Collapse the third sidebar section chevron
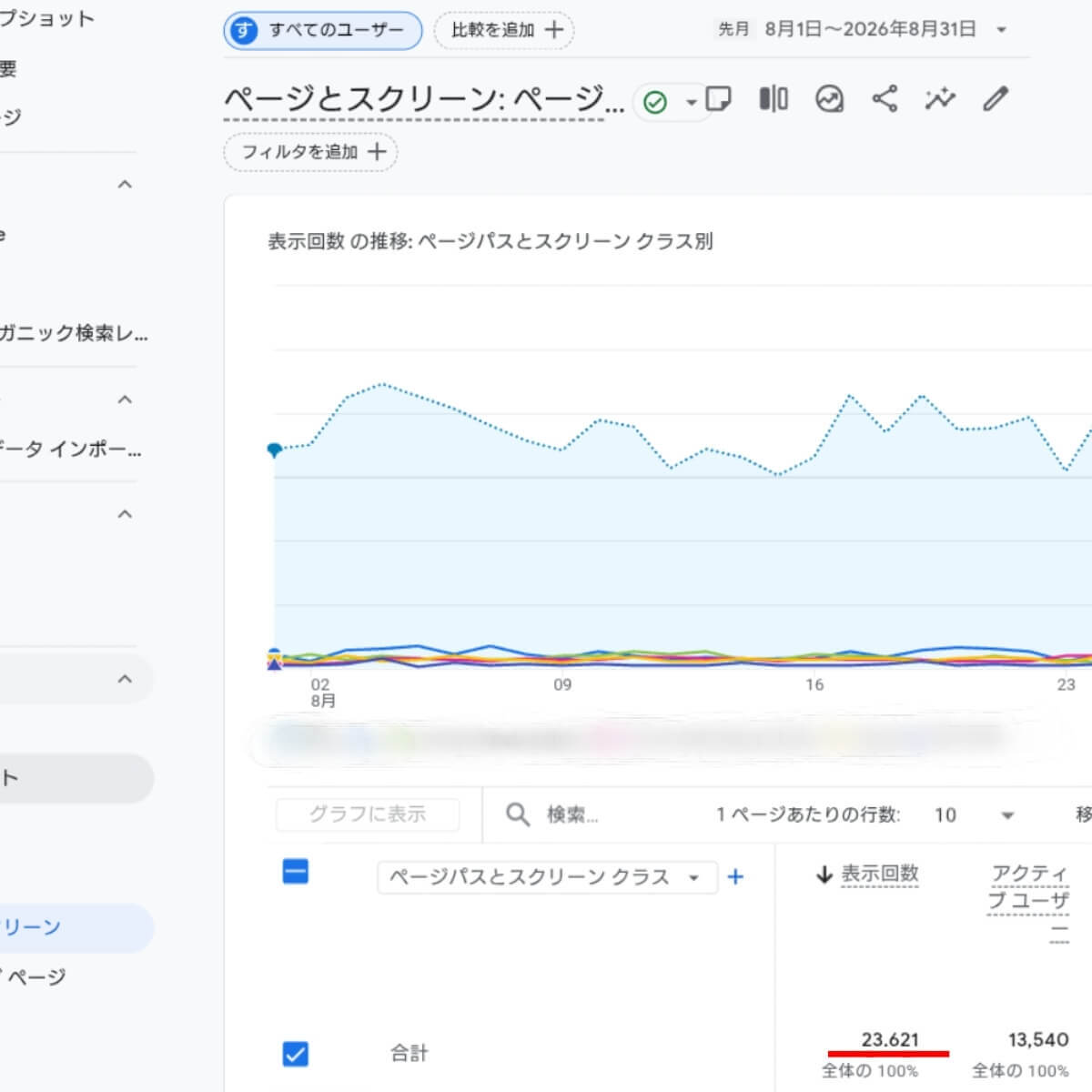 [x=126, y=514]
